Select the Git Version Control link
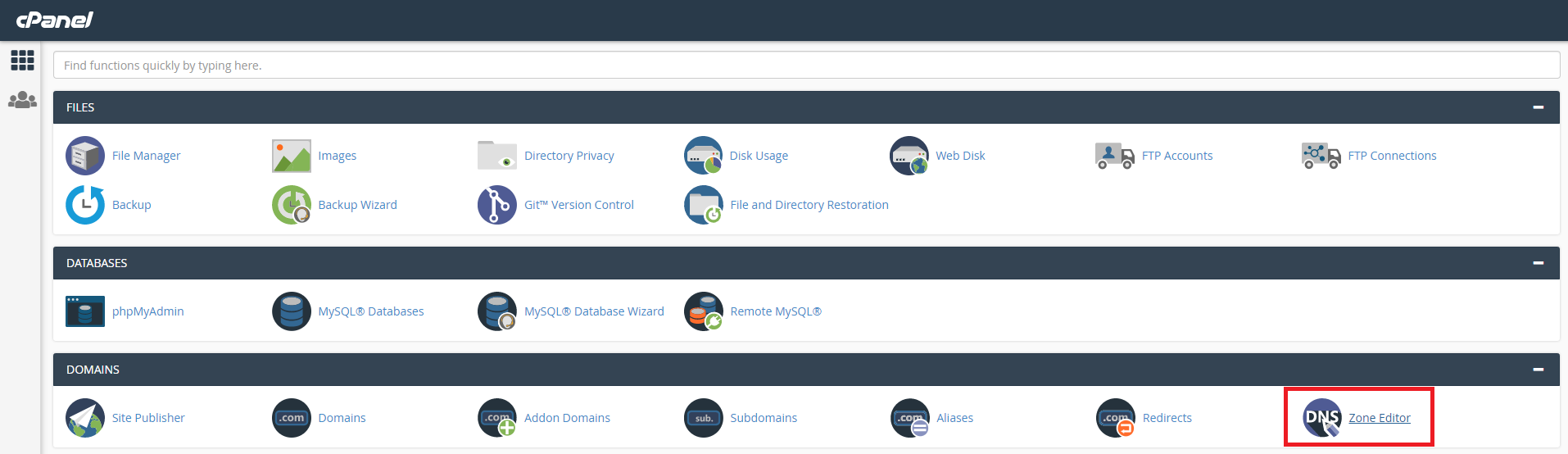The image size is (1568, 454). [579, 205]
